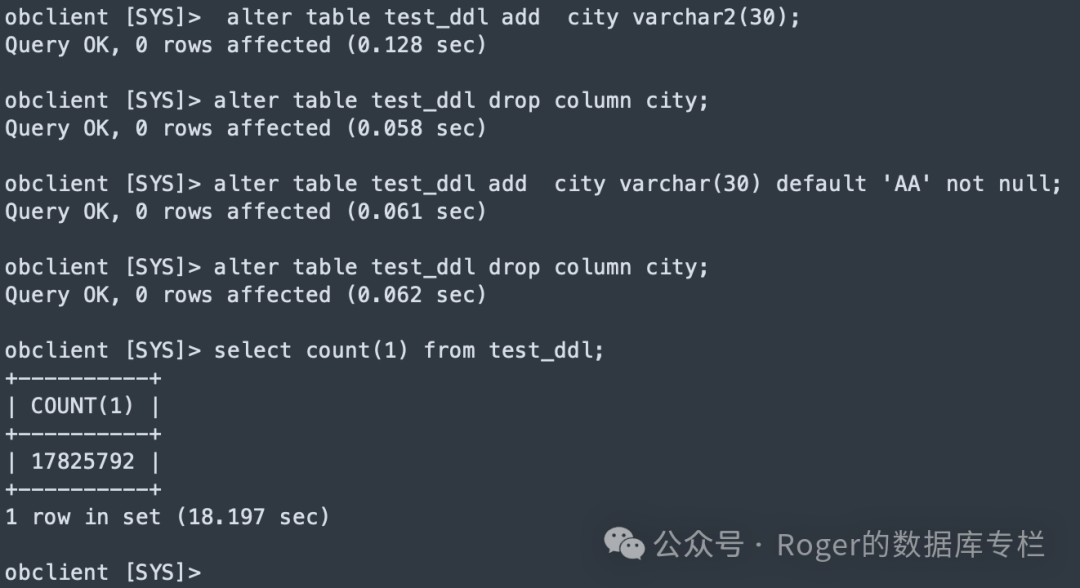The image size is (1080, 588).
Task: Click the watermark text 'Roger的数据库专栏'
Action: click(911, 545)
